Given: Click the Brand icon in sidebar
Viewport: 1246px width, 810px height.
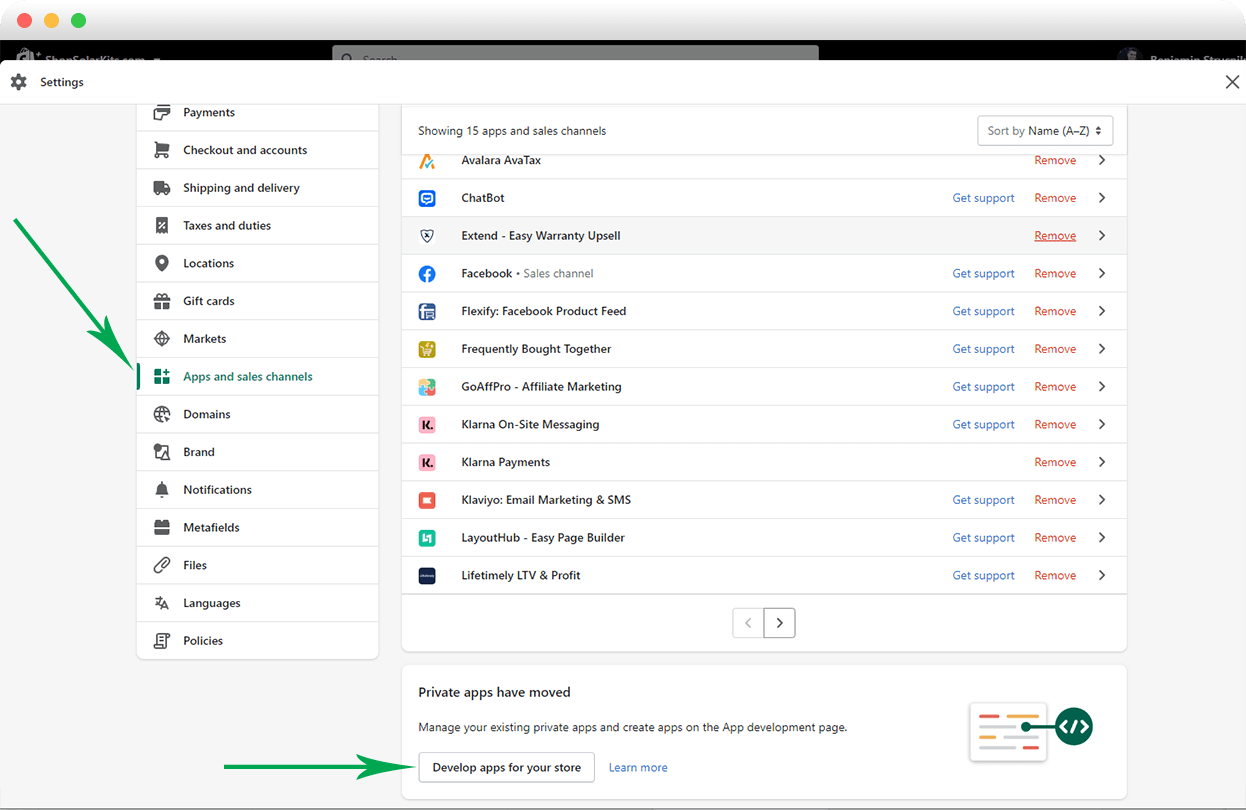Looking at the screenshot, I should (162, 452).
